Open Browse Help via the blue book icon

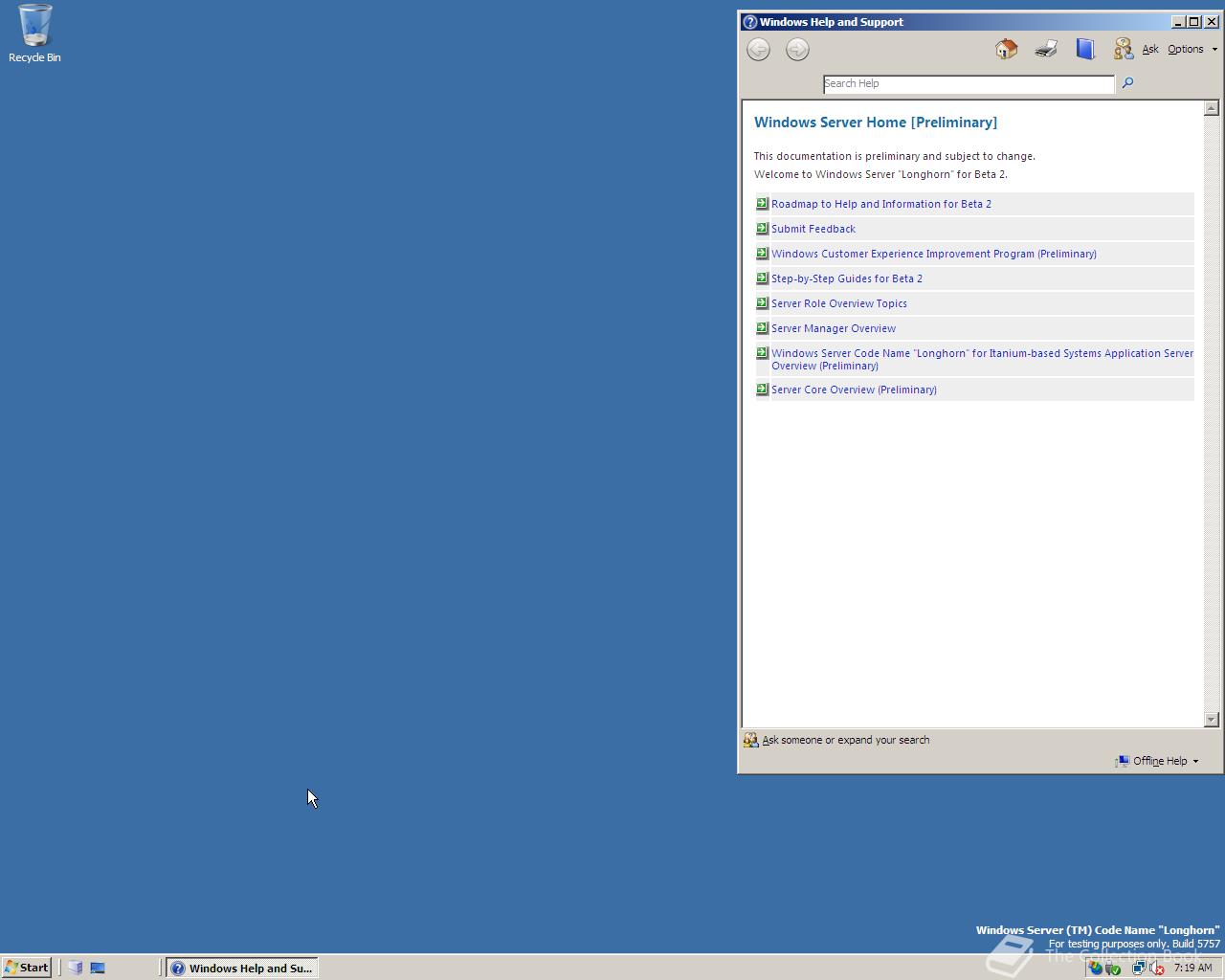pos(1085,49)
